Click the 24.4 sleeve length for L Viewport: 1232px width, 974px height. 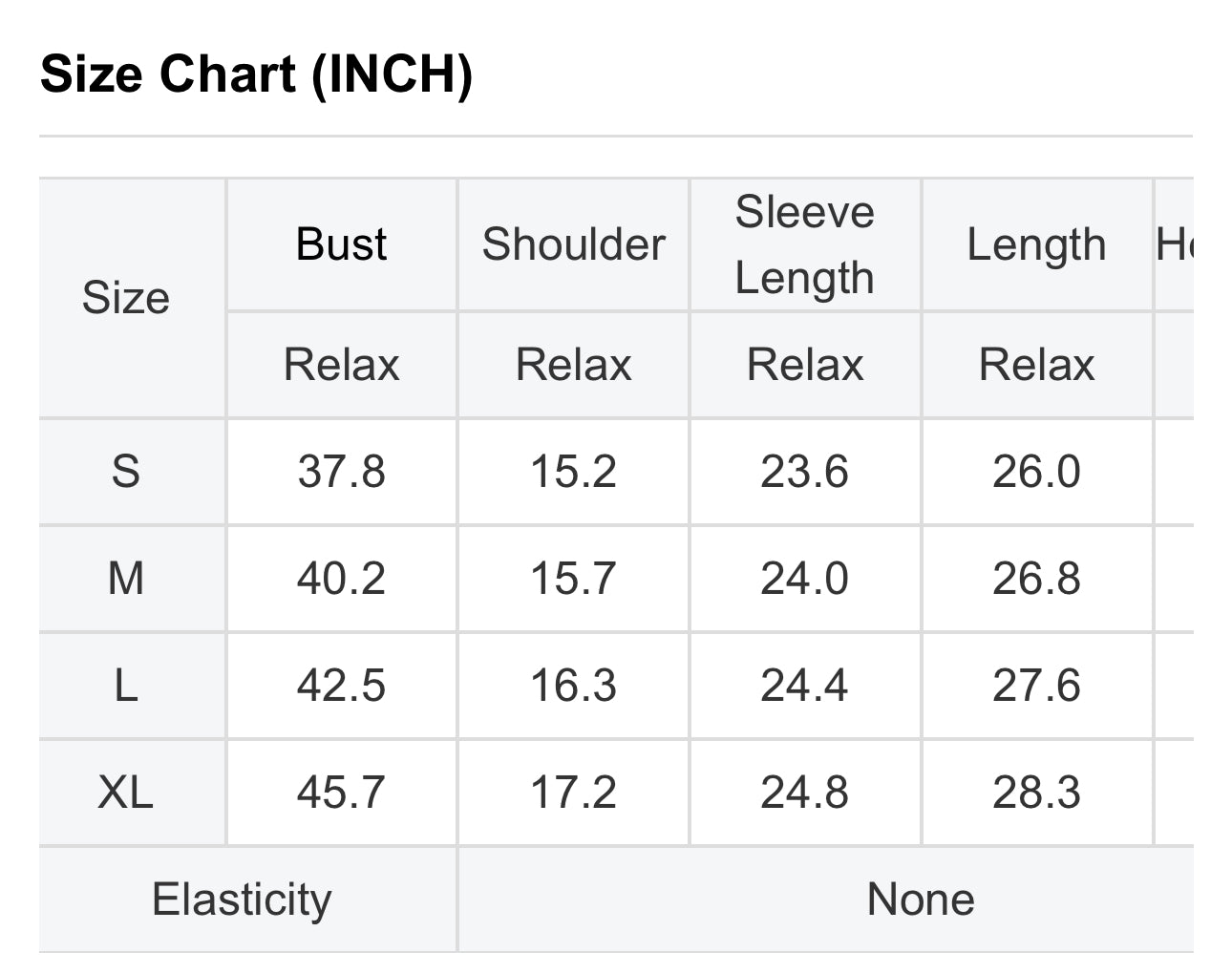pyautogui.click(x=804, y=686)
